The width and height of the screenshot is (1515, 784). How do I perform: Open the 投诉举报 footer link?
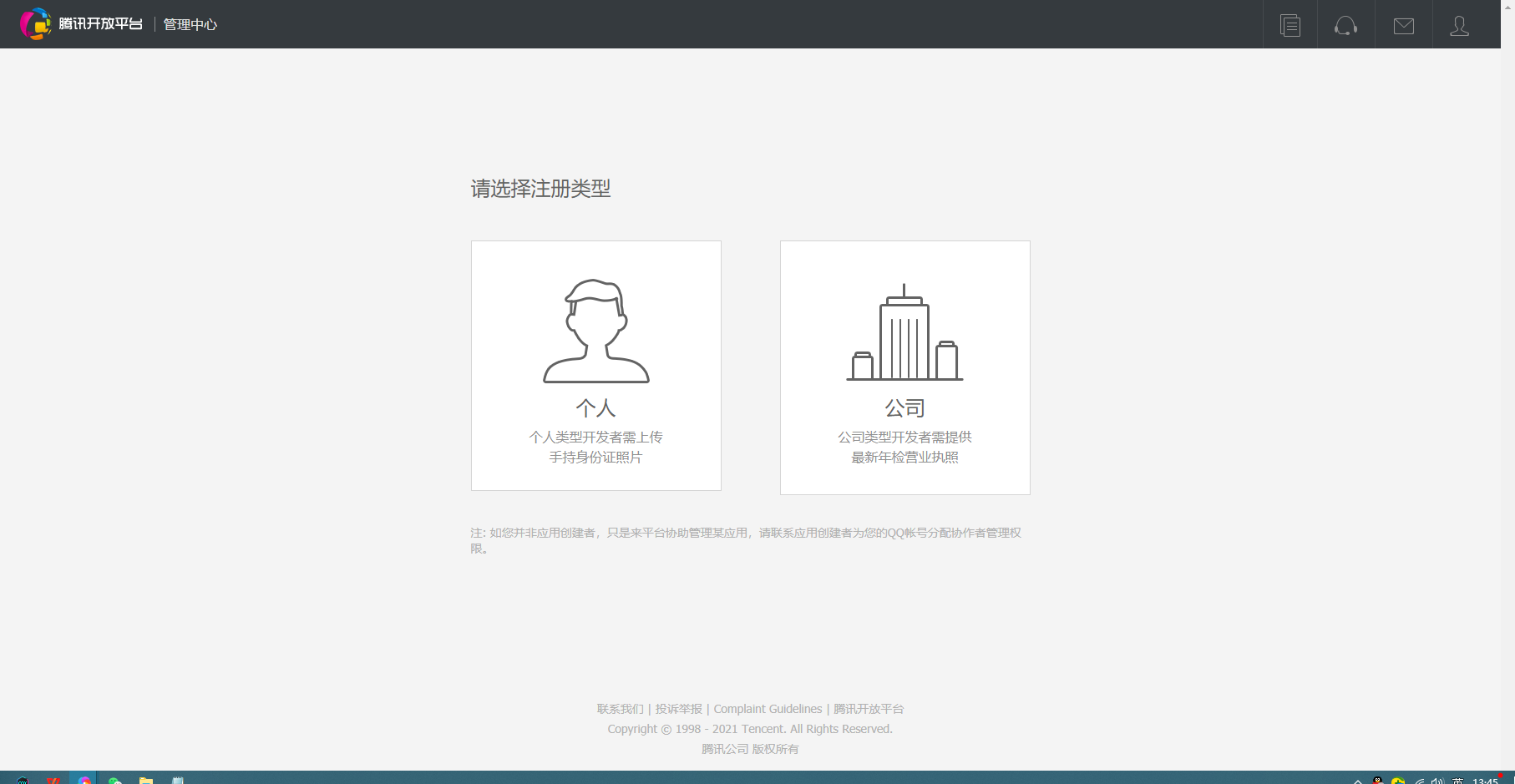(x=678, y=709)
